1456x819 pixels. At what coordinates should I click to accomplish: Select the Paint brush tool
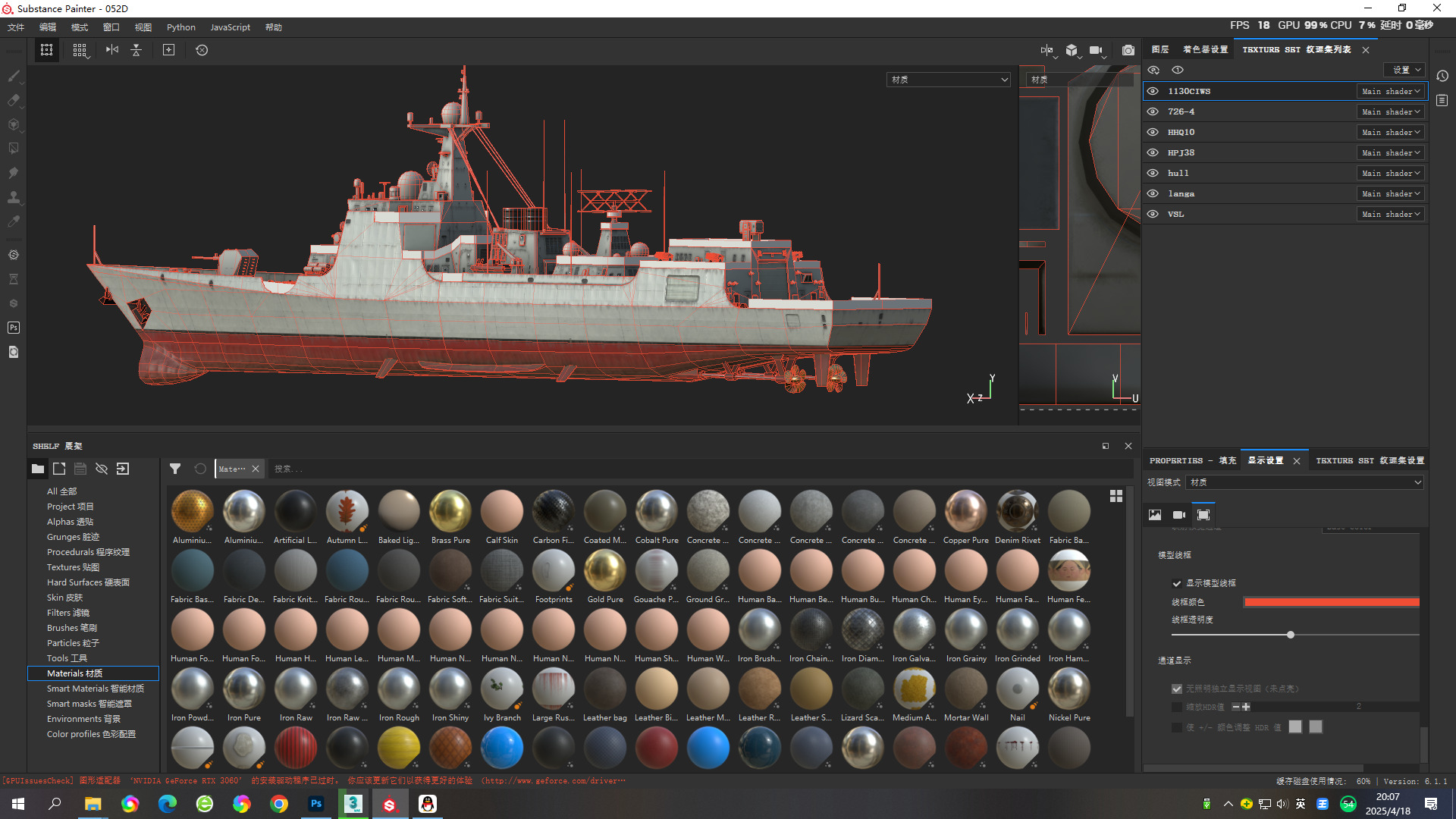click(14, 76)
